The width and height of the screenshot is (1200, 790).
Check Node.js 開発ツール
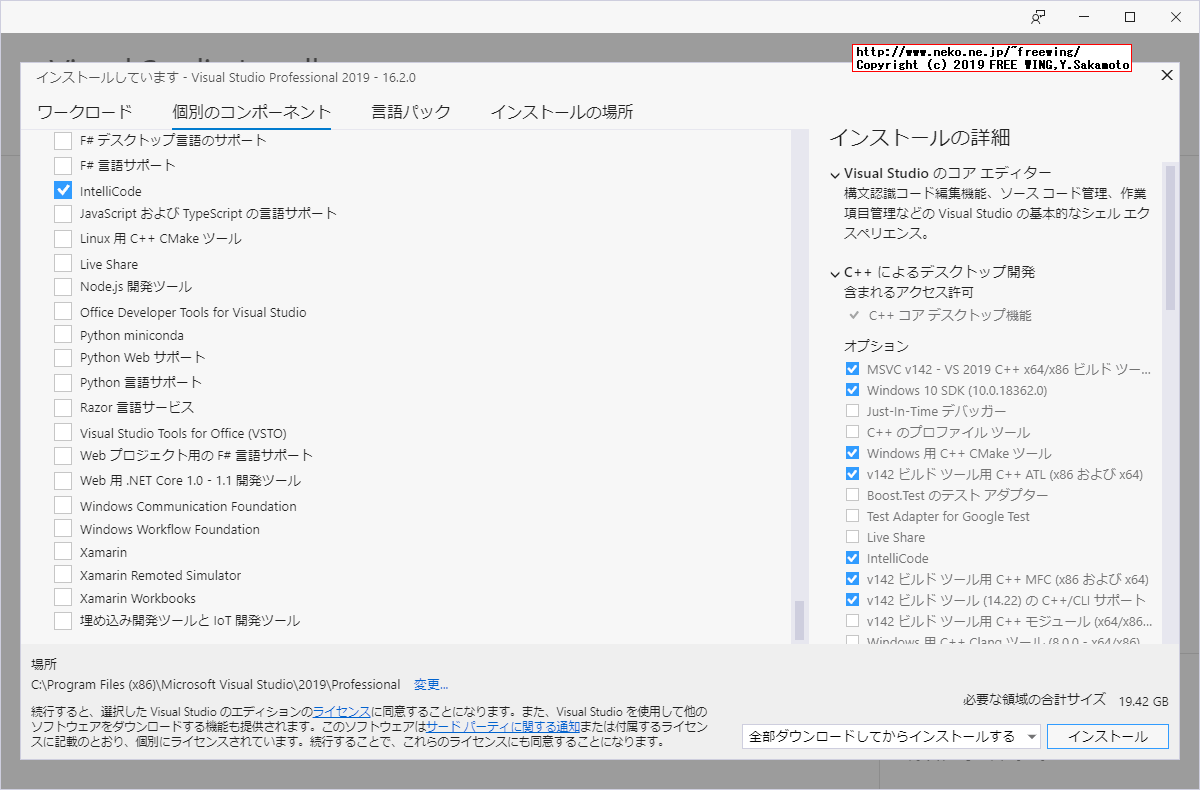pos(63,287)
